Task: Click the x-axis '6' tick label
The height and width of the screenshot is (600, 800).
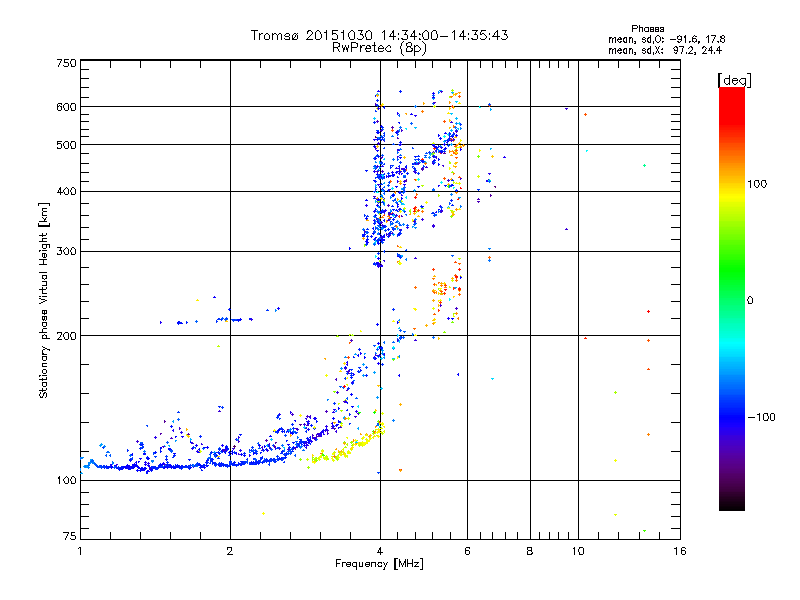Action: tap(467, 551)
